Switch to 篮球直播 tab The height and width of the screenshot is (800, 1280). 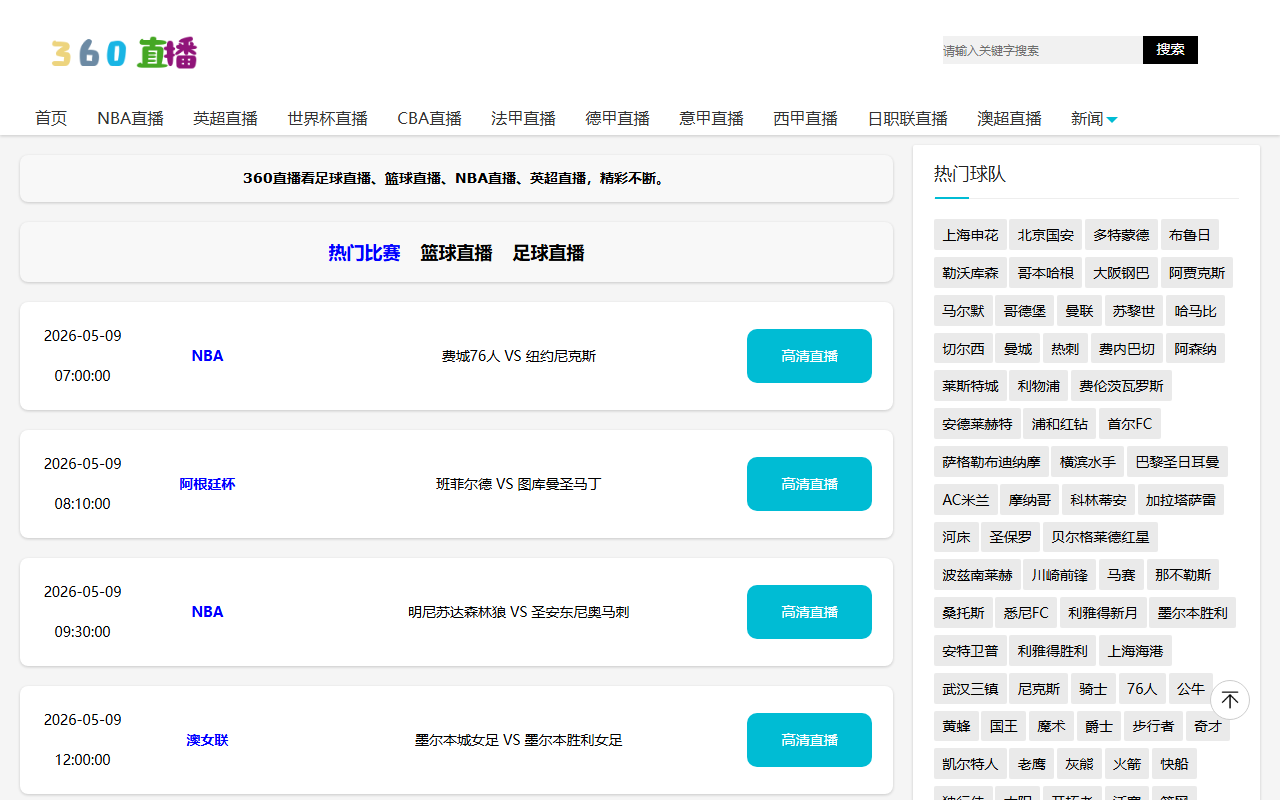pyautogui.click(x=456, y=253)
